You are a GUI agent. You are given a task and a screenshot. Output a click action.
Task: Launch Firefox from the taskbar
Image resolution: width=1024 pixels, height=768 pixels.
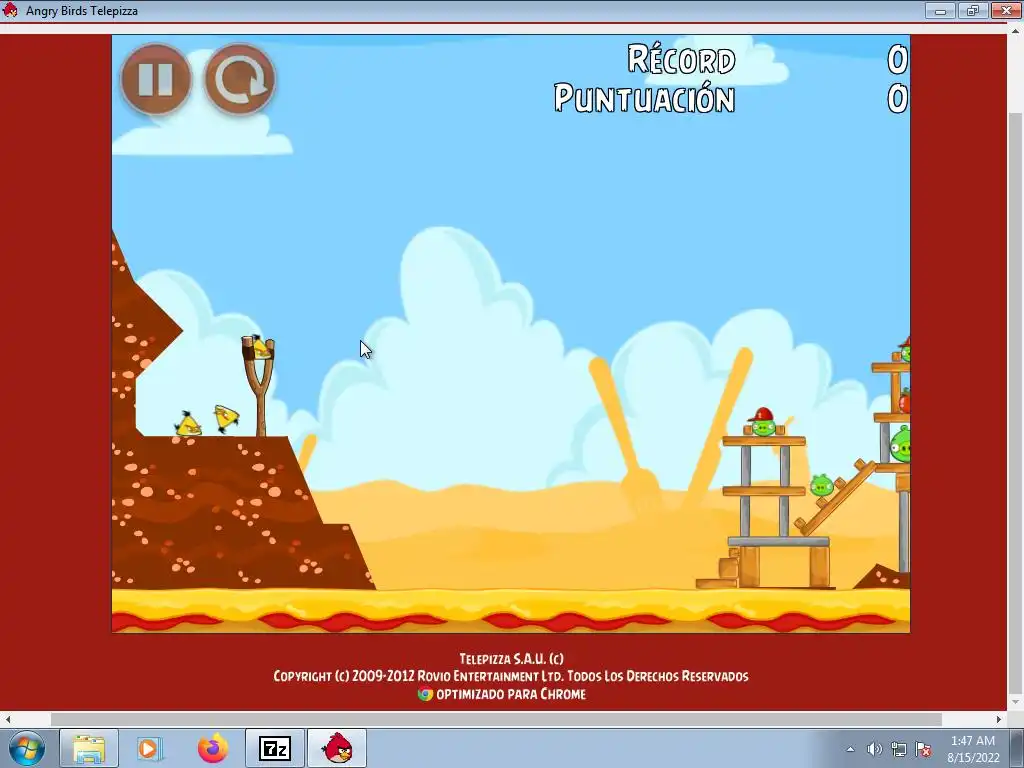tap(213, 748)
